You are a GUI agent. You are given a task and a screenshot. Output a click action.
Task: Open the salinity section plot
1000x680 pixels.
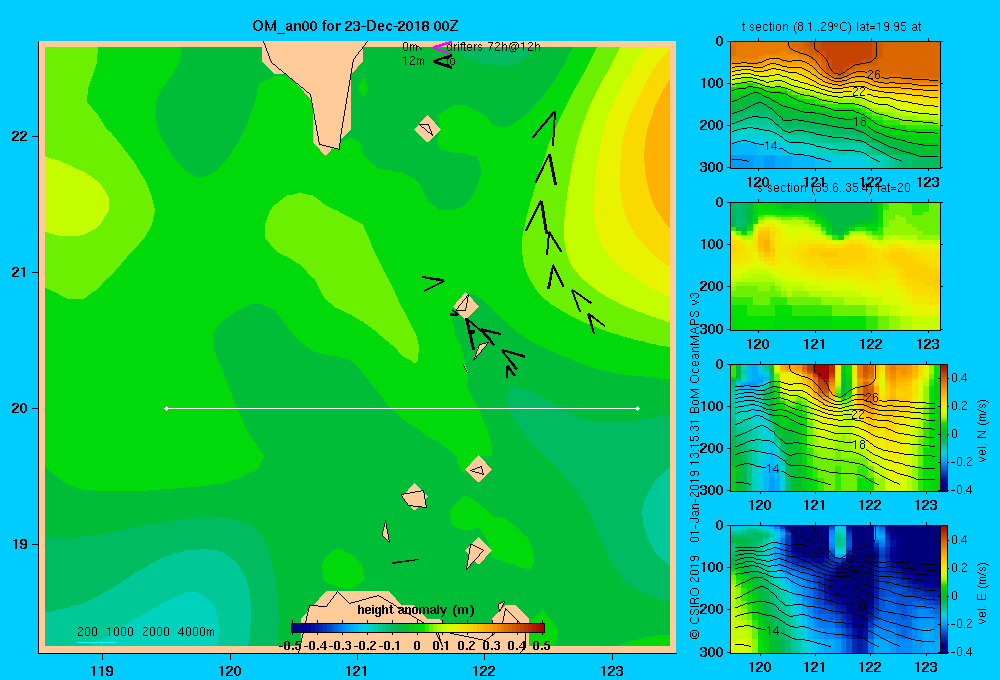tap(835, 266)
